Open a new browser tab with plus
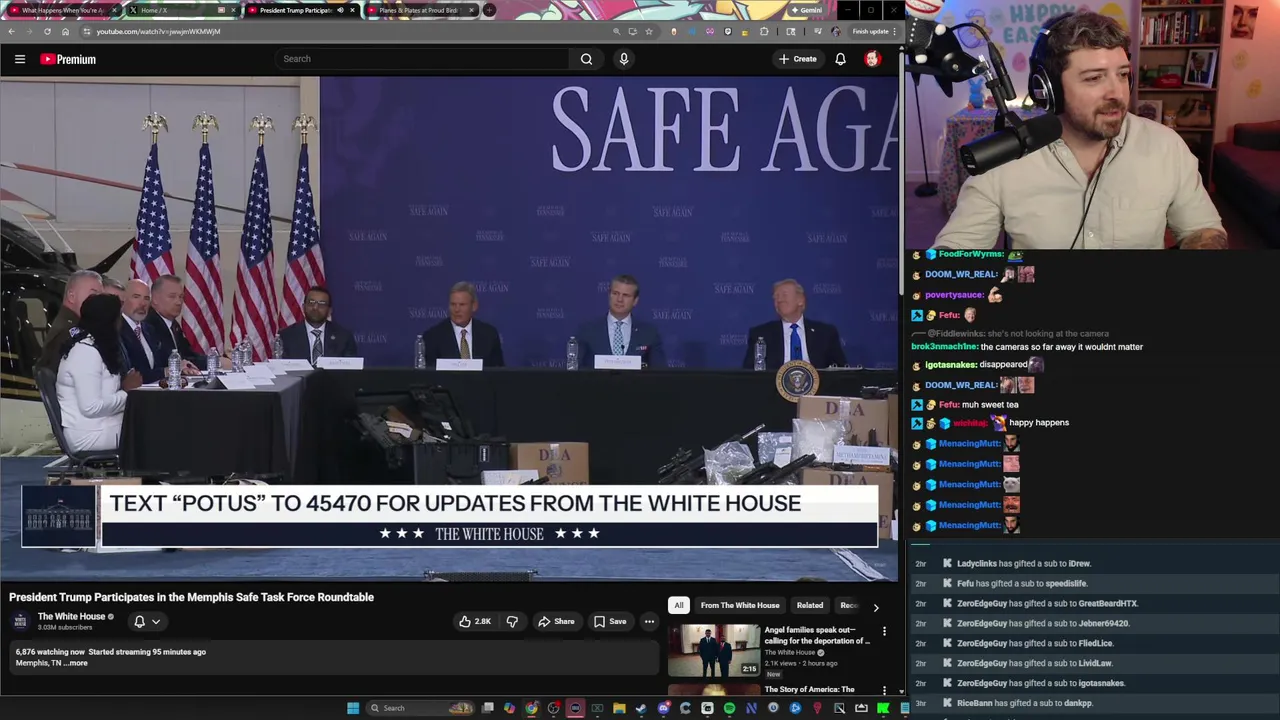Viewport: 1280px width, 720px height. [489, 10]
